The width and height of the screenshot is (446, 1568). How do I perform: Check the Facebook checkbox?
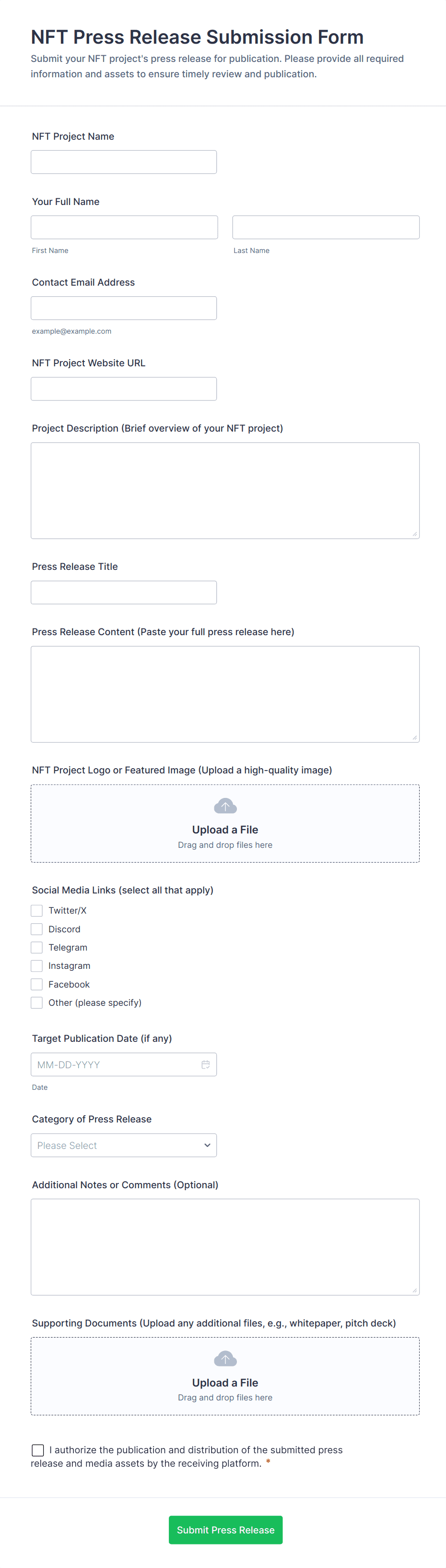pos(37,984)
